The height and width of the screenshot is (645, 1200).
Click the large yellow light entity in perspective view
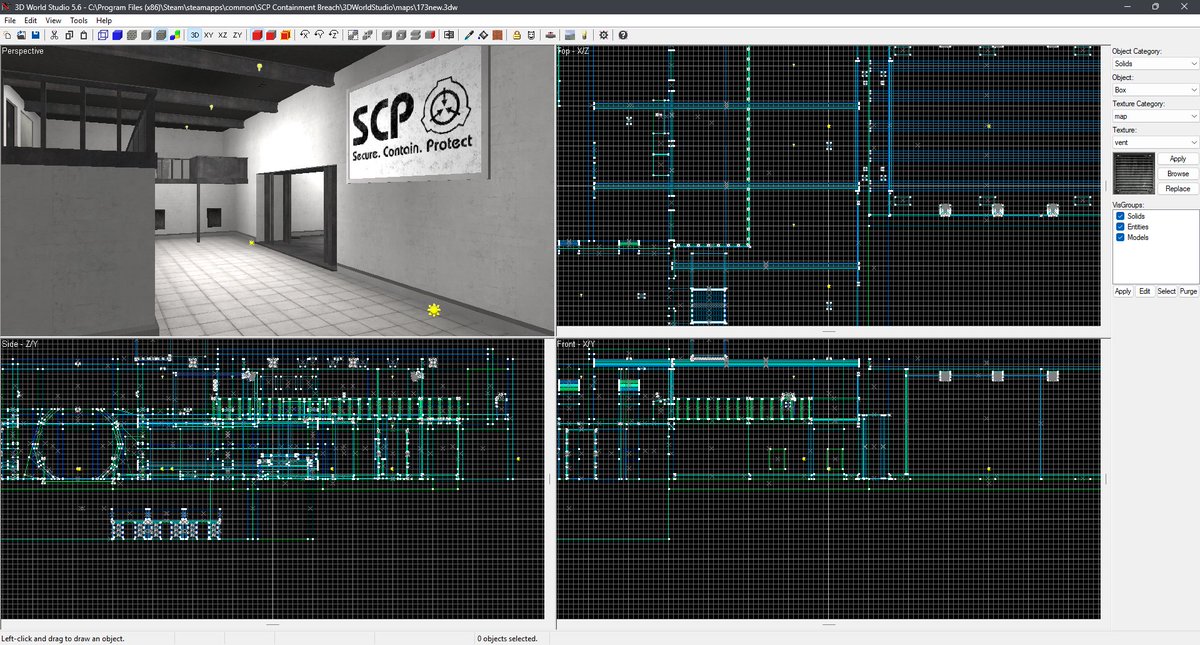point(433,310)
